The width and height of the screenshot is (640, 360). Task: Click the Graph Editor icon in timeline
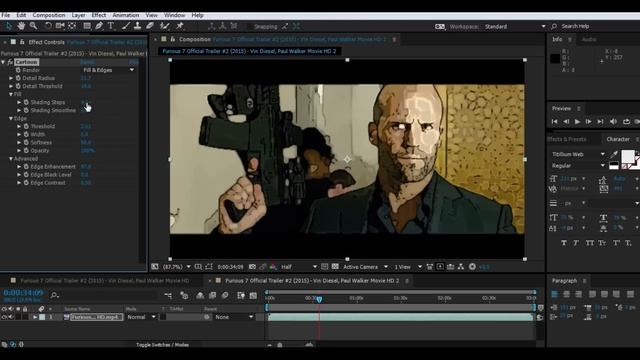(x=253, y=295)
